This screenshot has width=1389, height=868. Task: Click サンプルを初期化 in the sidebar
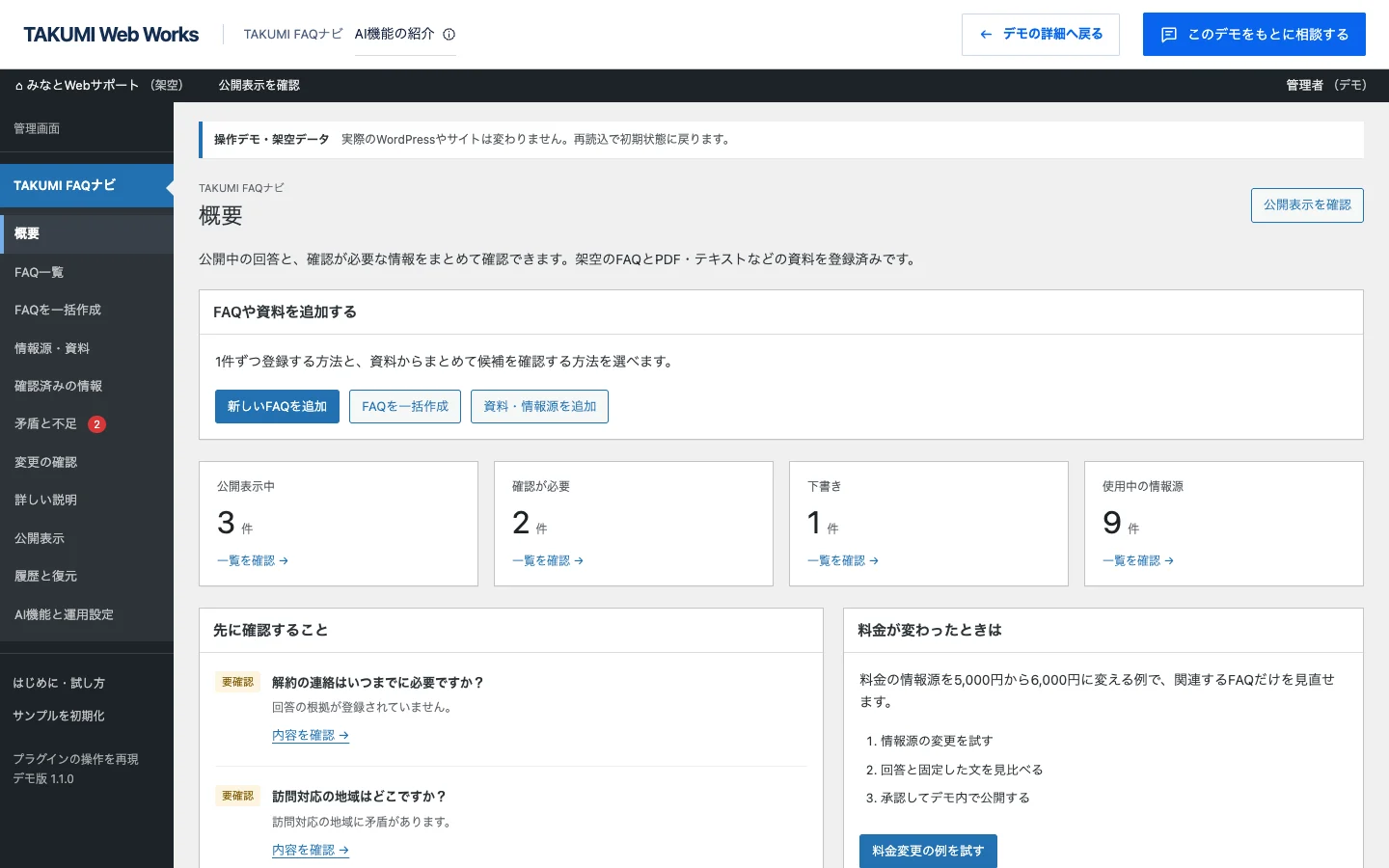[x=59, y=716]
